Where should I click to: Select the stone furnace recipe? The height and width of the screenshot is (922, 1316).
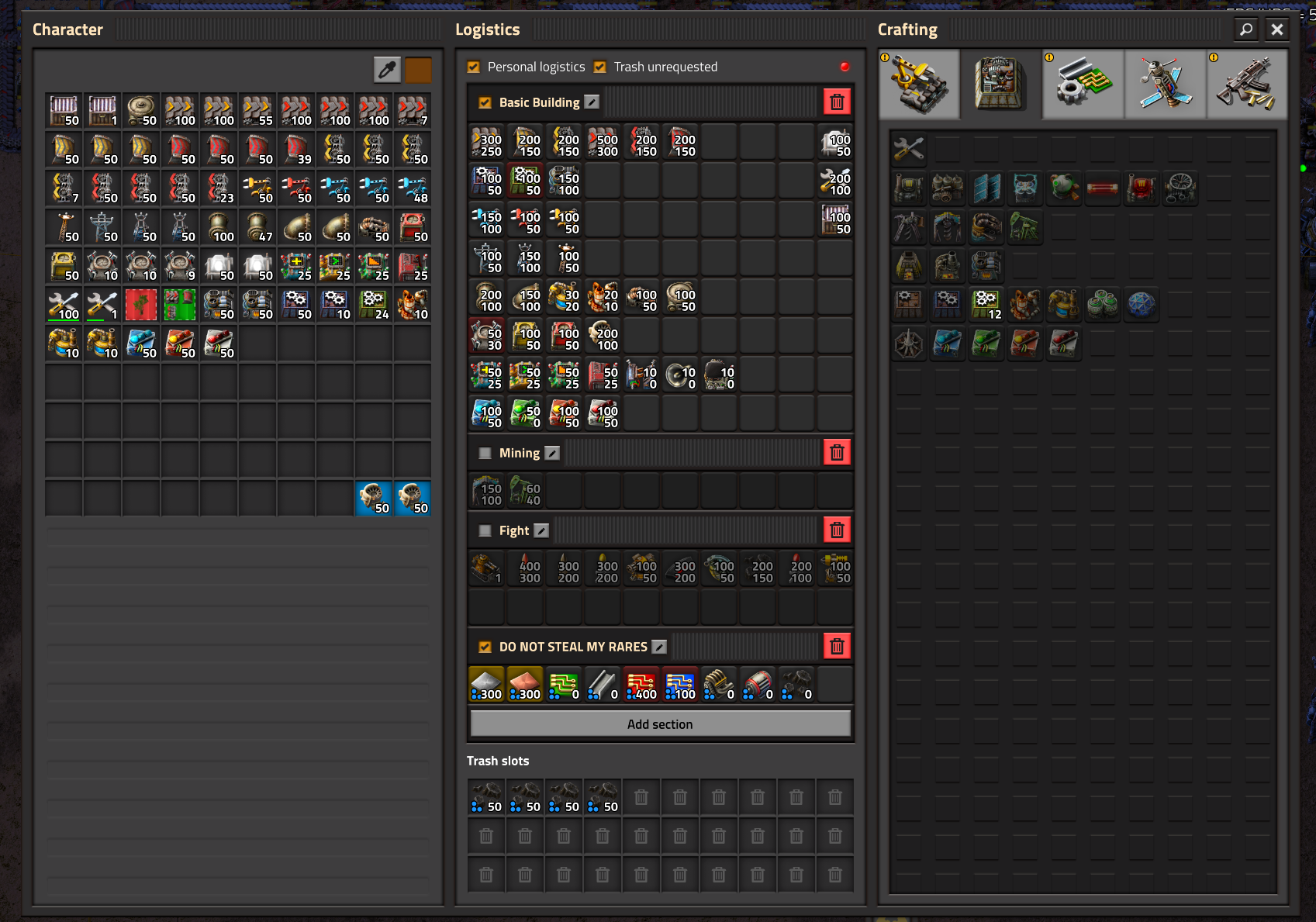(909, 265)
